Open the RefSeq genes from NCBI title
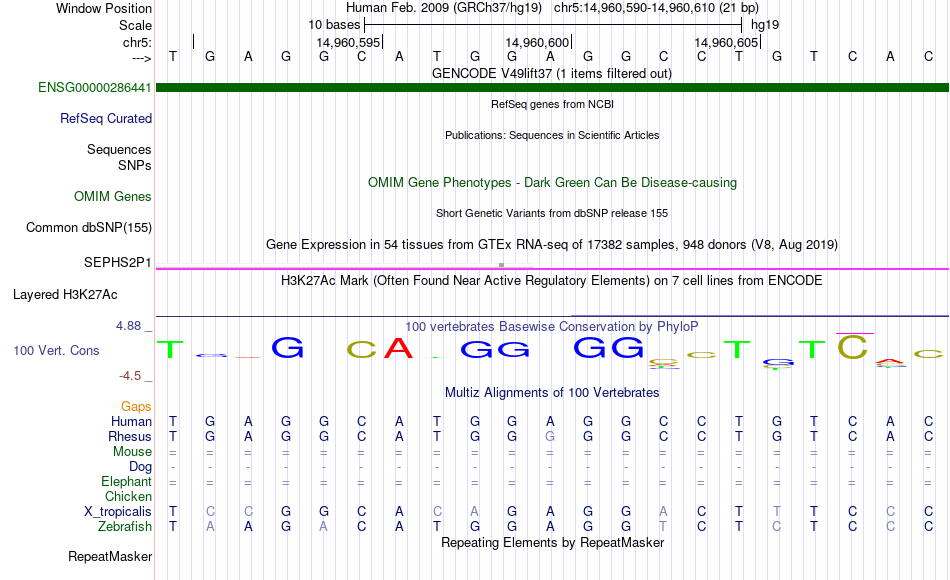950x580 pixels. point(553,104)
